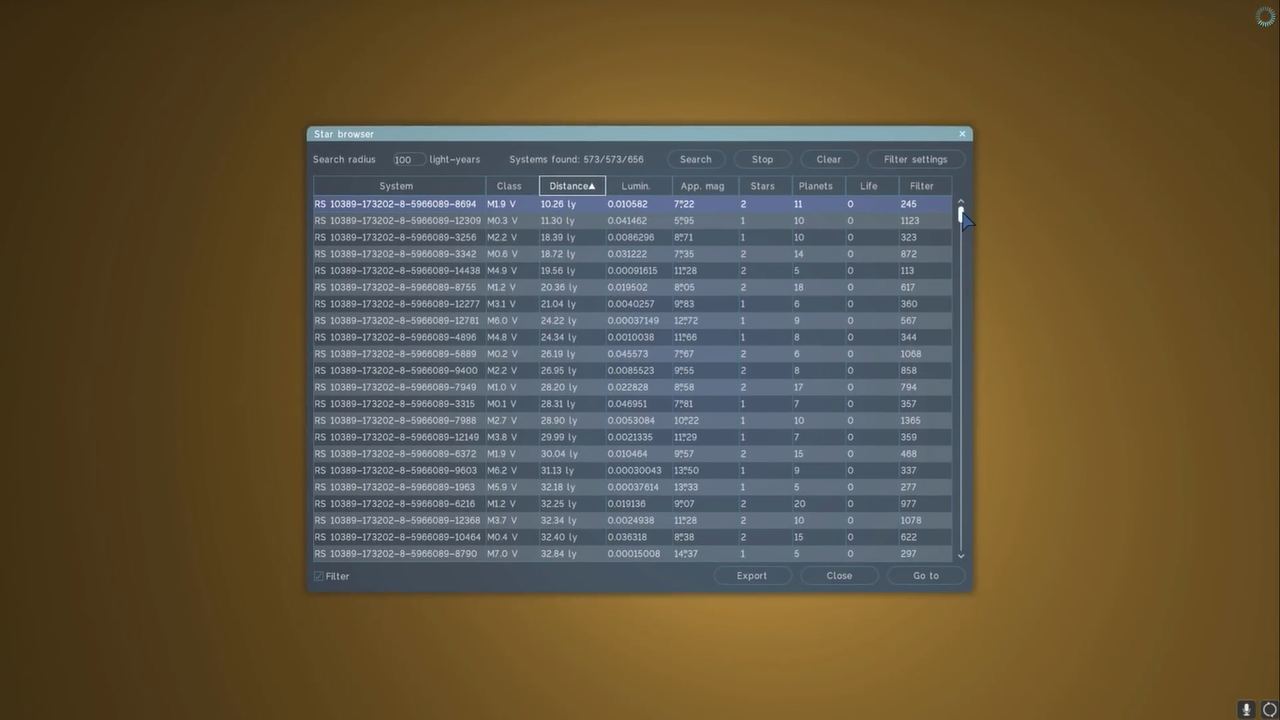The image size is (1280, 720).
Task: Select system RS 10389-173202-8-5966089-10464
Action: click(632, 537)
